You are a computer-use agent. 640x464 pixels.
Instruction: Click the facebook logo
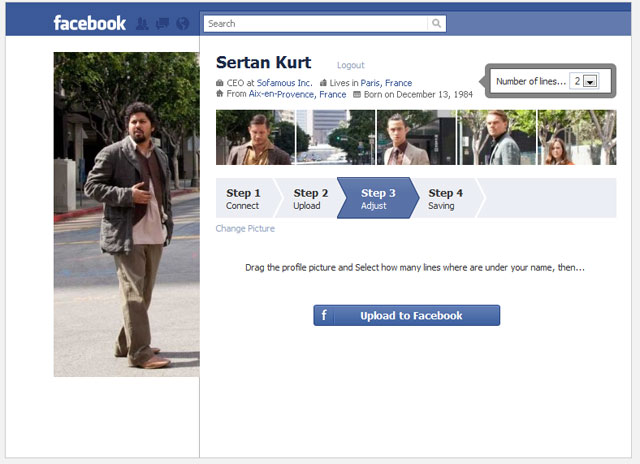click(x=89, y=23)
